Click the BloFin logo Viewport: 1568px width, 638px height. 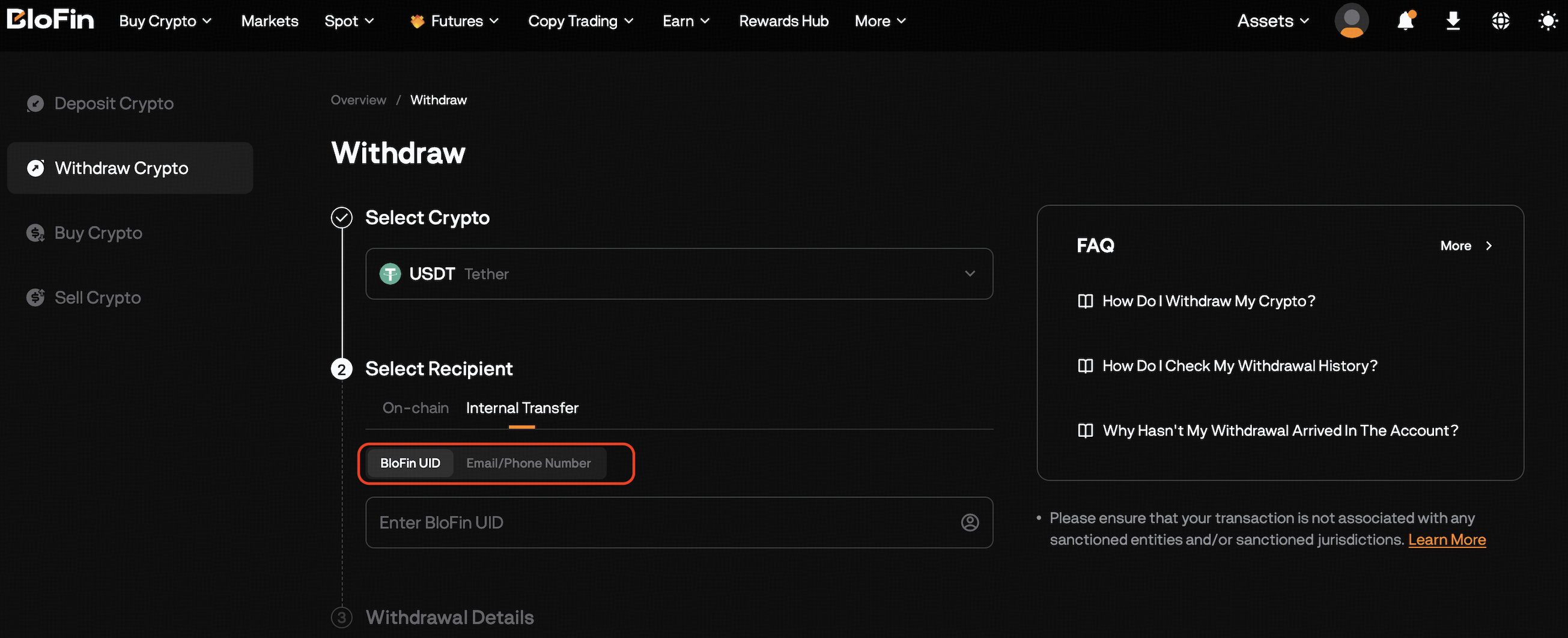50,20
